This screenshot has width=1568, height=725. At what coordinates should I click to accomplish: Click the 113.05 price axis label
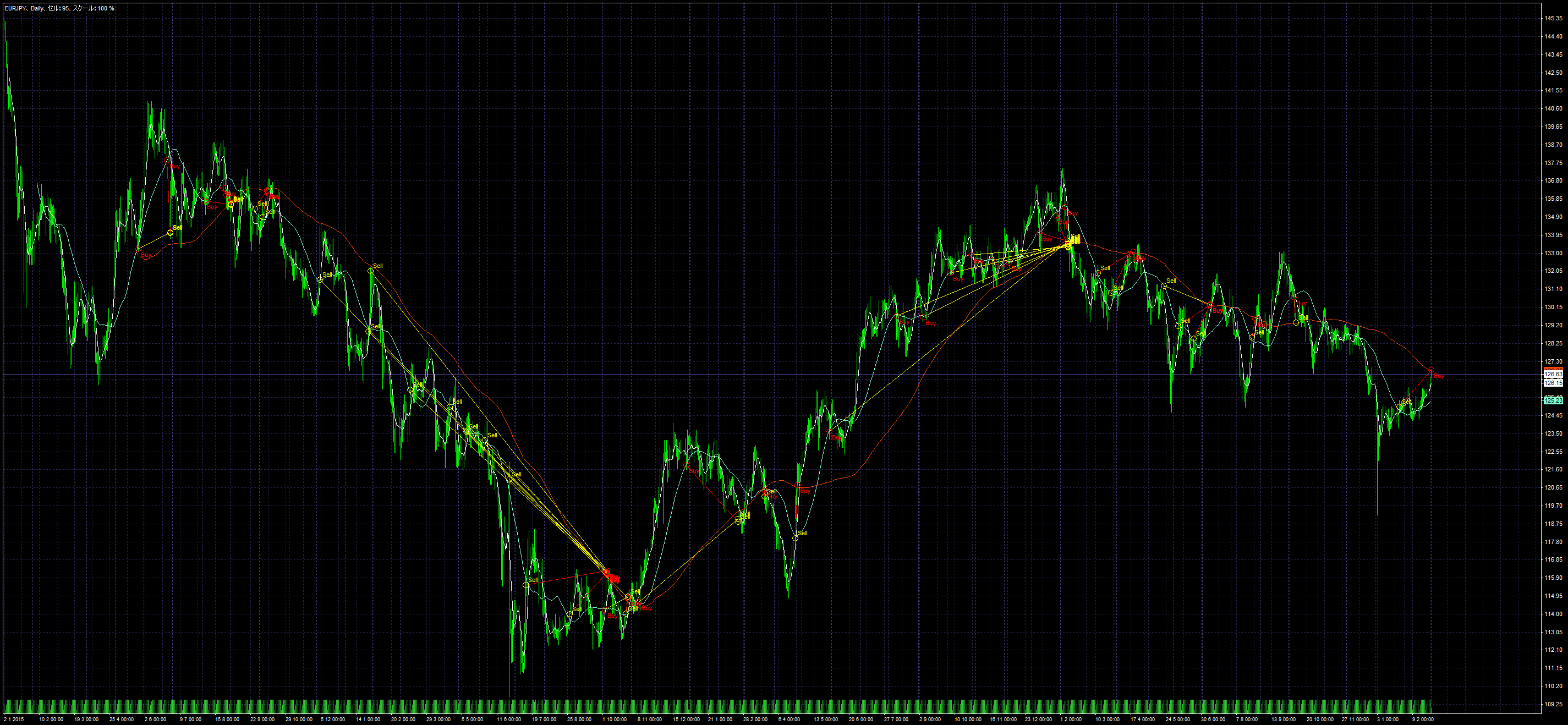(x=1553, y=633)
